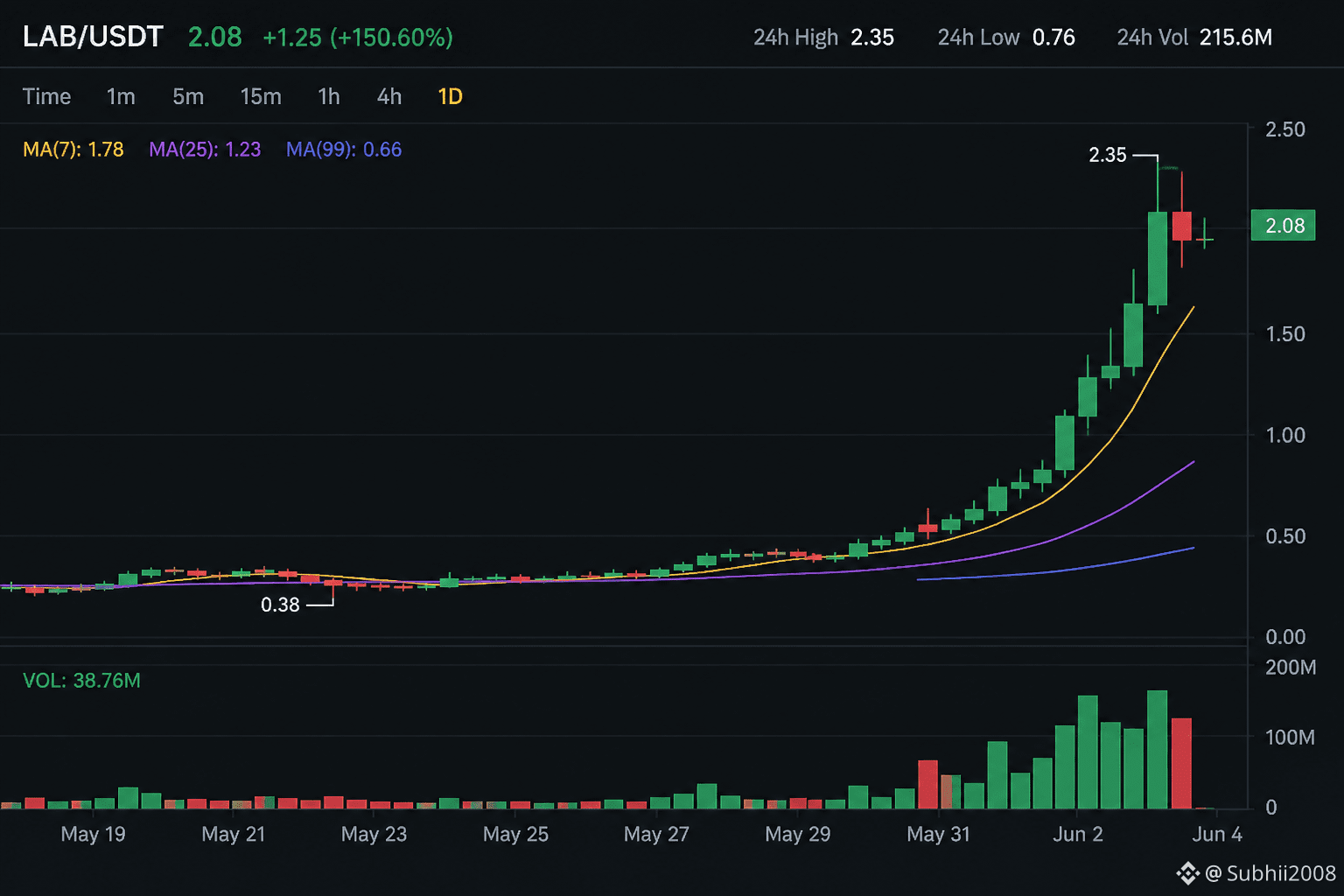Click the 1.50 price axis label
Image resolution: width=1344 pixels, height=896 pixels.
(1285, 334)
